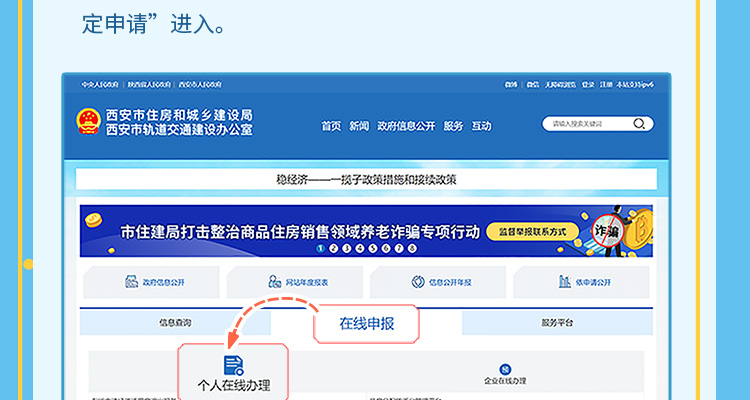Image resolution: width=750 pixels, height=400 pixels.
Task: Click the 个人在线办理 document icon
Action: coord(234,366)
